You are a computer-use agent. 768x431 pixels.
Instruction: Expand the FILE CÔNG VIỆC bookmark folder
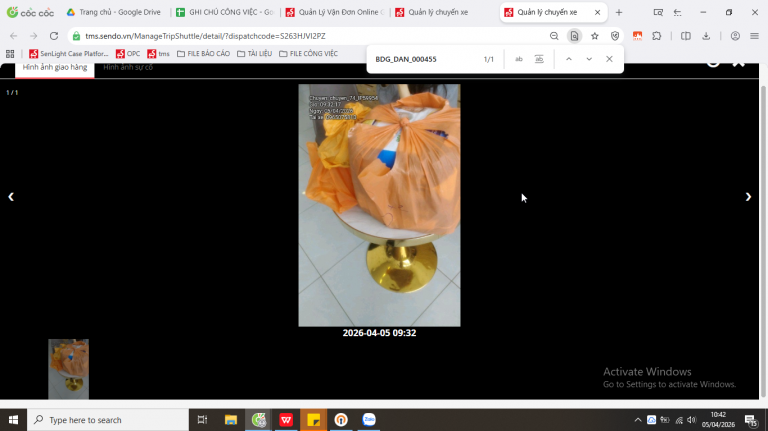tap(308, 54)
